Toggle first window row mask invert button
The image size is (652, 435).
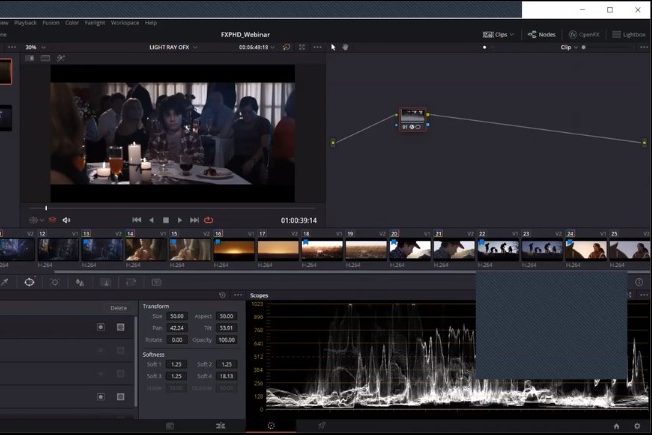click(x=101, y=327)
